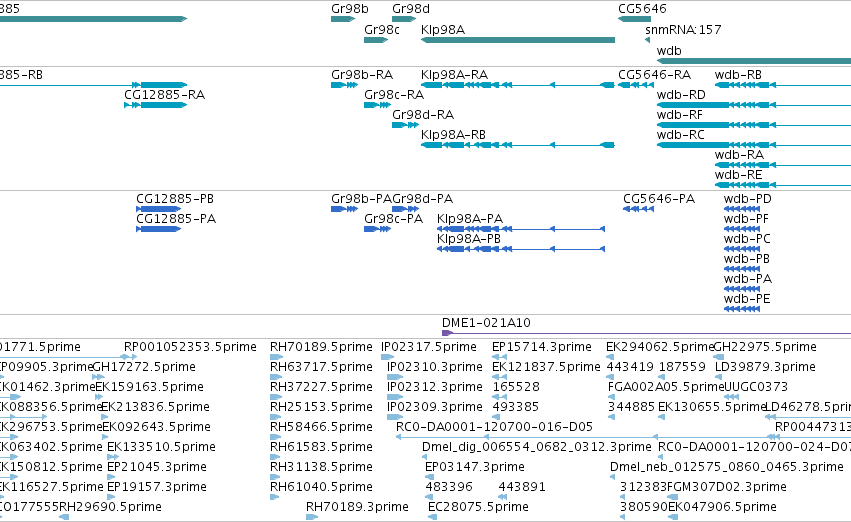Click the CG5646-RA transcript label
851x522 pixels.
[654, 75]
